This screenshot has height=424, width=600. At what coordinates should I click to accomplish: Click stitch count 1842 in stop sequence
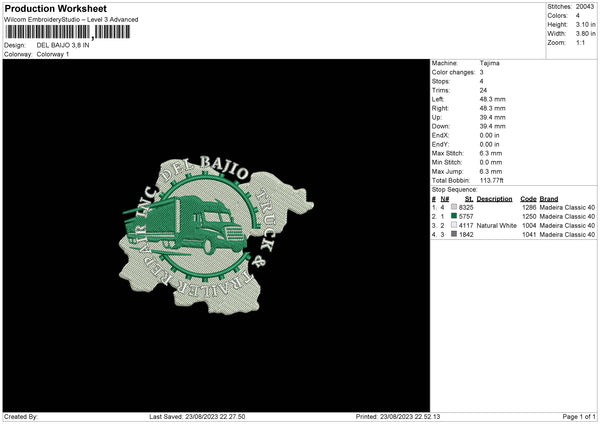466,235
